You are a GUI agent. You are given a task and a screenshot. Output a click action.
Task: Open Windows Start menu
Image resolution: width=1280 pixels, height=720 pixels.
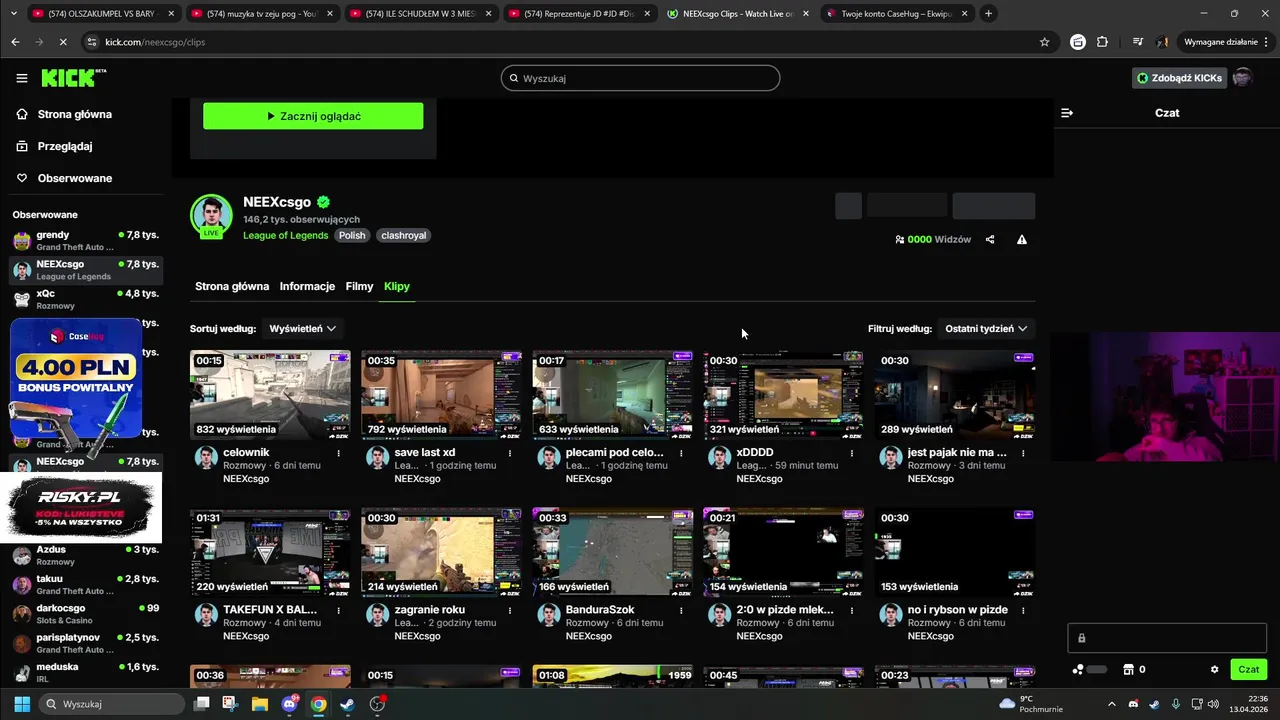click(x=22, y=704)
